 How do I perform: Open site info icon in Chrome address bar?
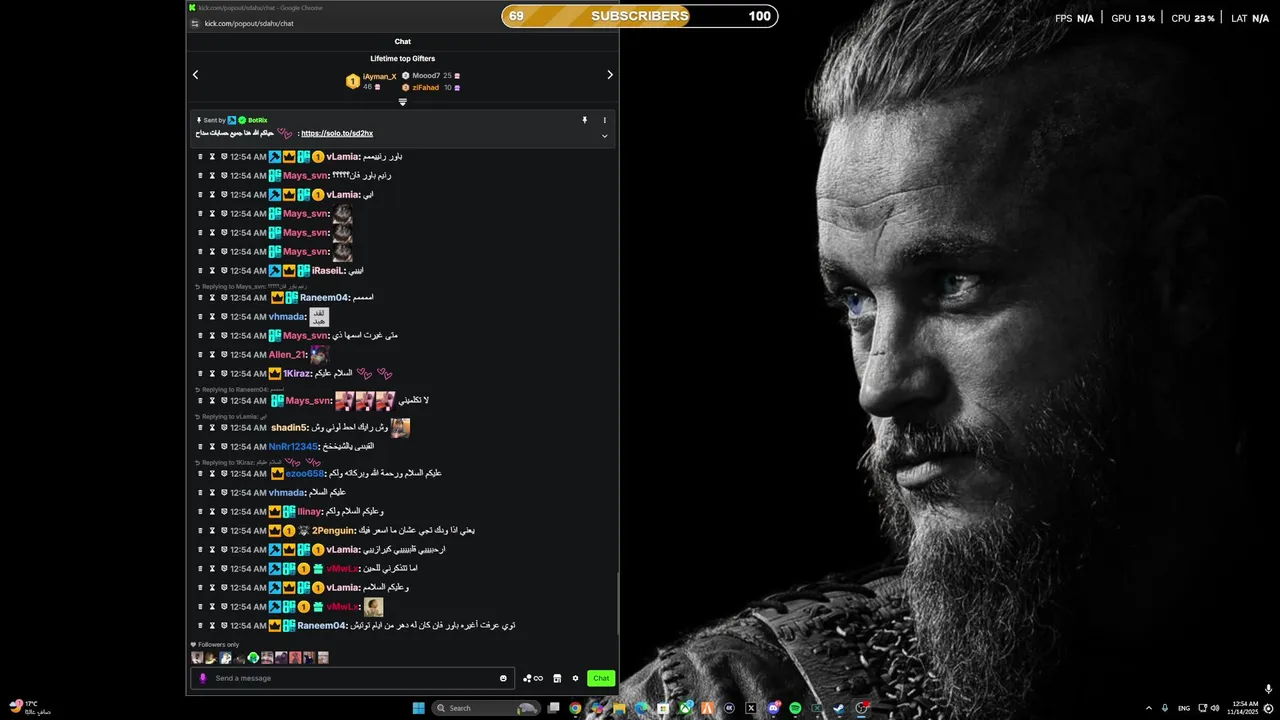tap(194, 23)
